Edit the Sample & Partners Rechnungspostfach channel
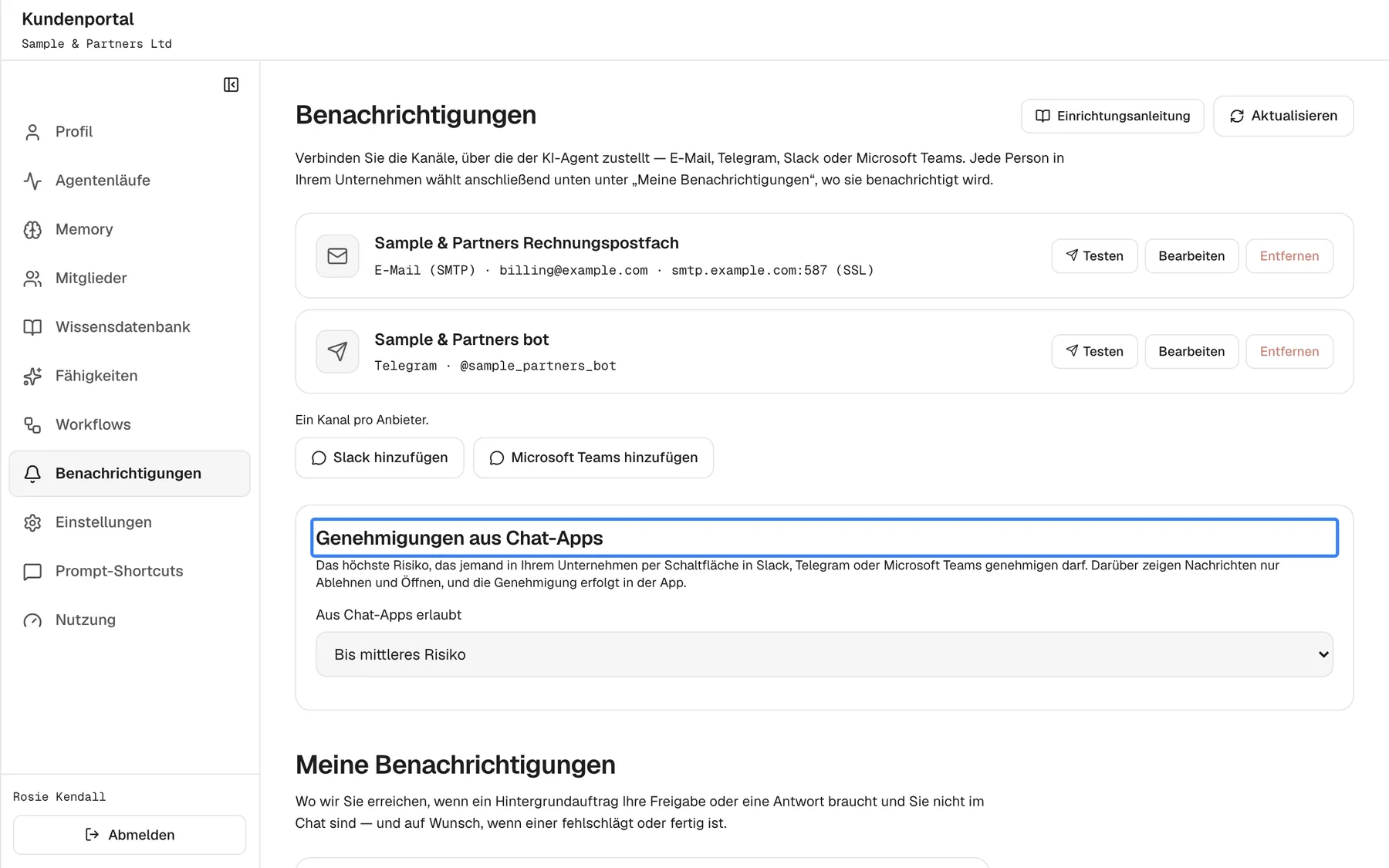Viewport: 1389px width, 868px height. tap(1191, 256)
